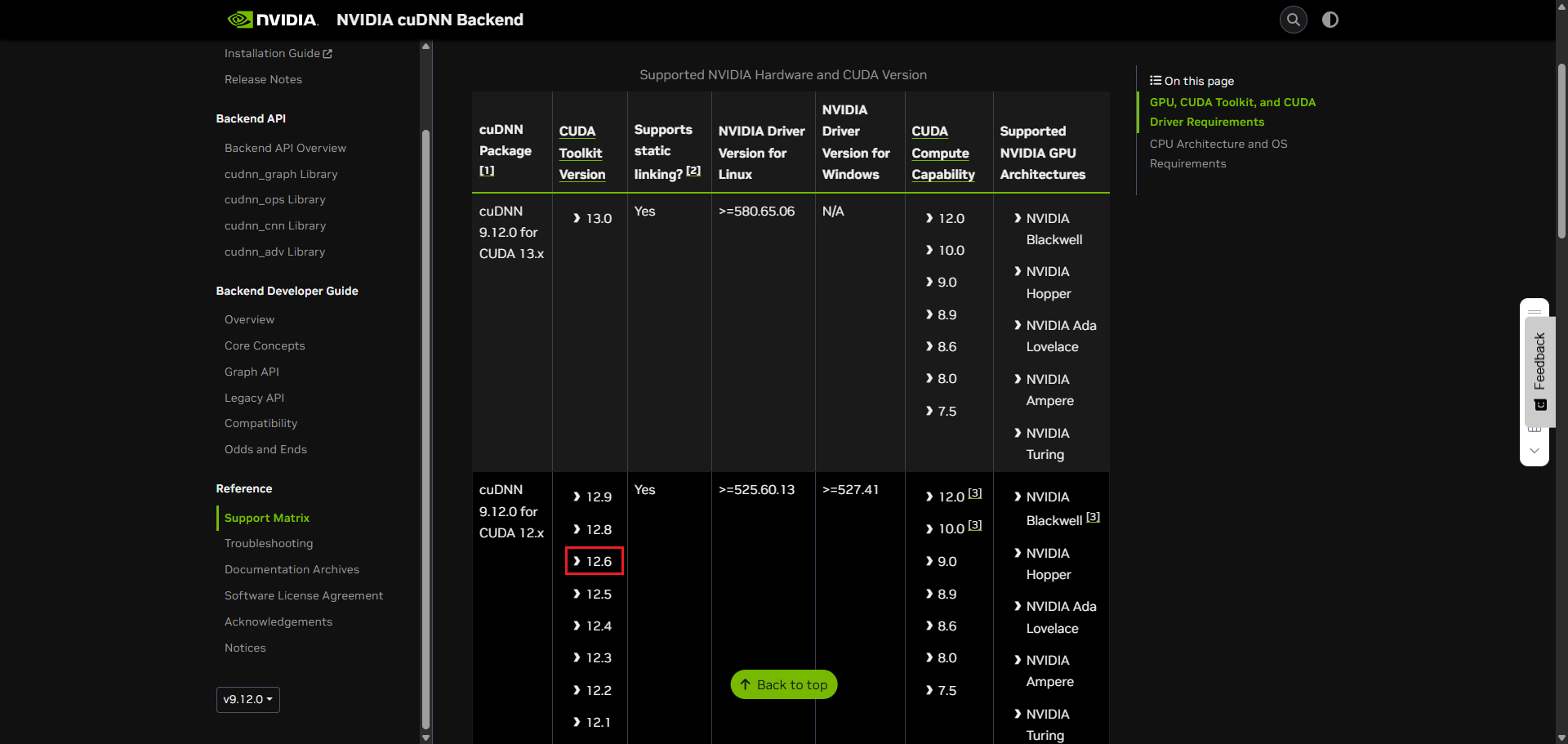Click NVIDIA Hopper in CUDA 13.x row

tap(1049, 283)
